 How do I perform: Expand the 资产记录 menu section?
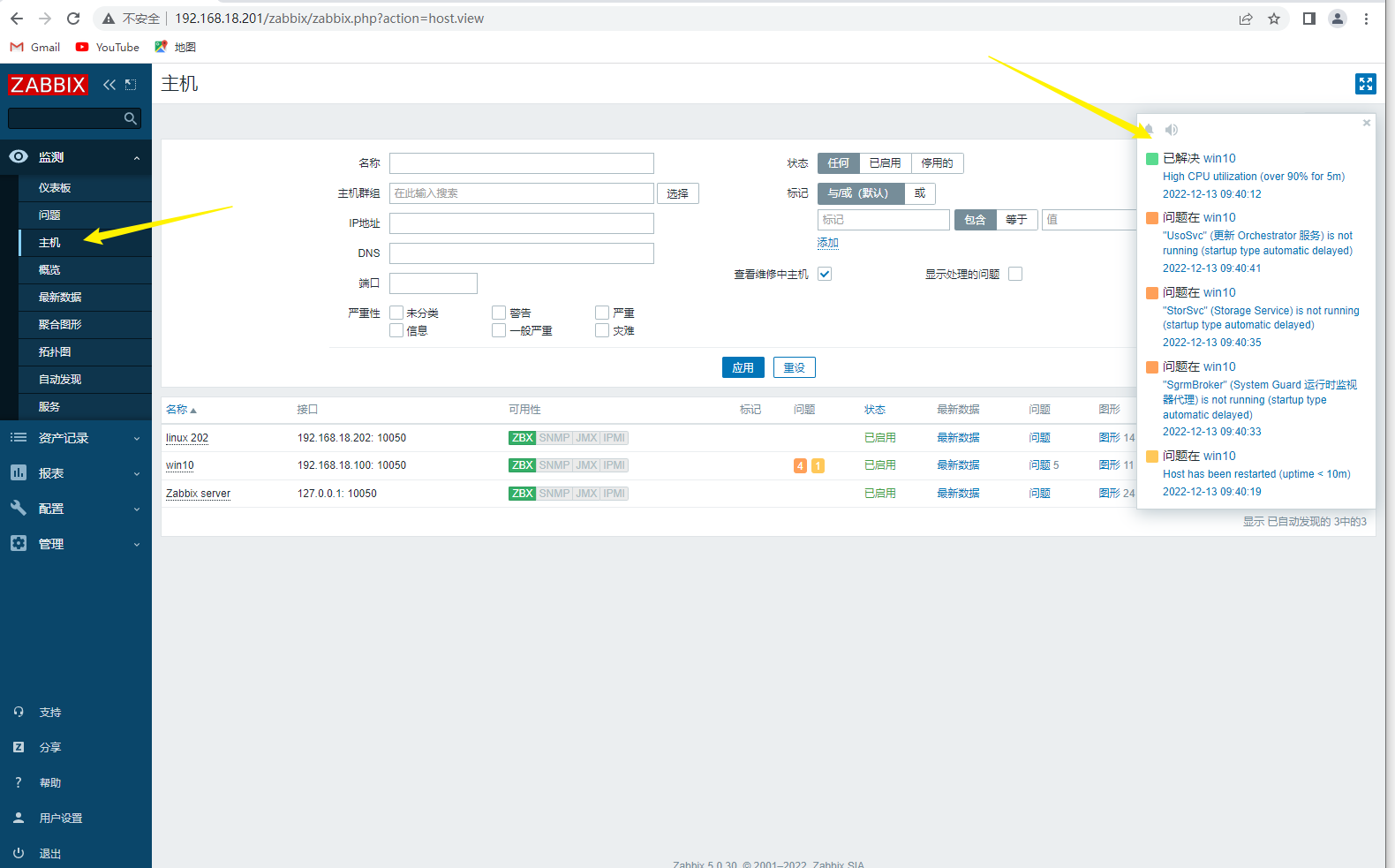tap(76, 438)
